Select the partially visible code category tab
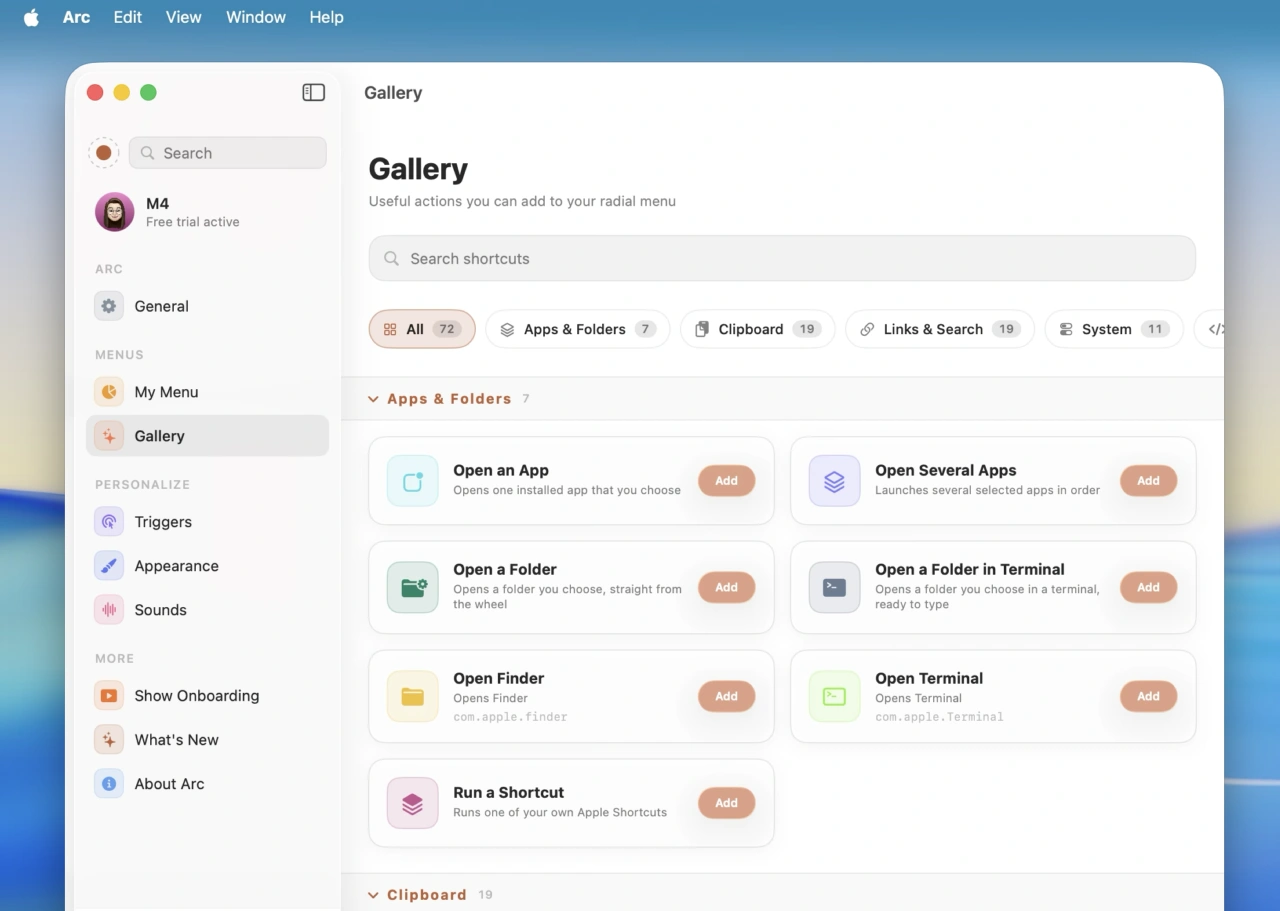Image resolution: width=1280 pixels, height=911 pixels. point(1210,329)
